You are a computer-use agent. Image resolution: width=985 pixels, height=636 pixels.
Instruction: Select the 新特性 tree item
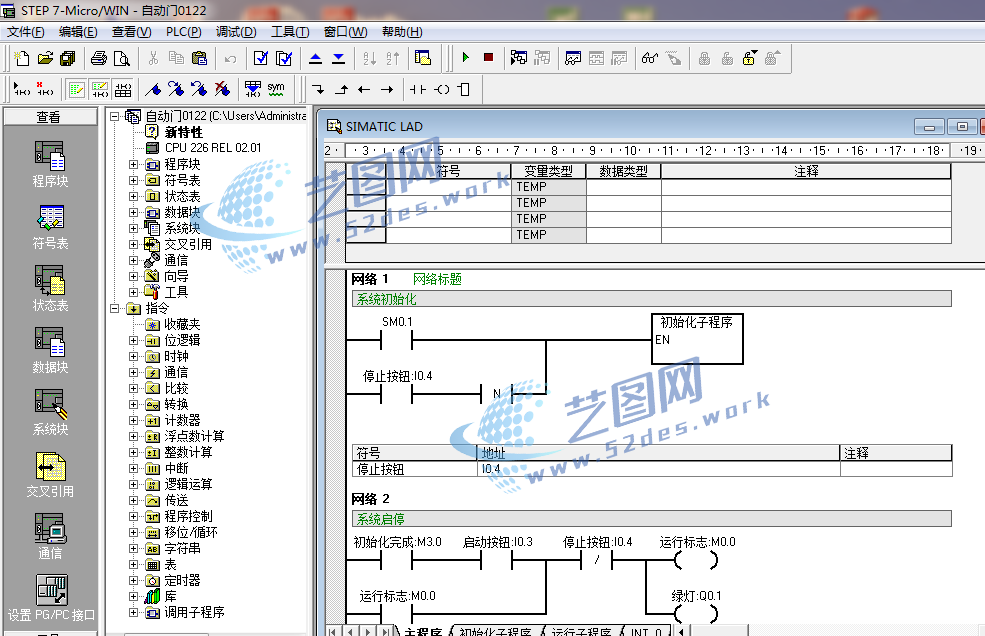[183, 132]
